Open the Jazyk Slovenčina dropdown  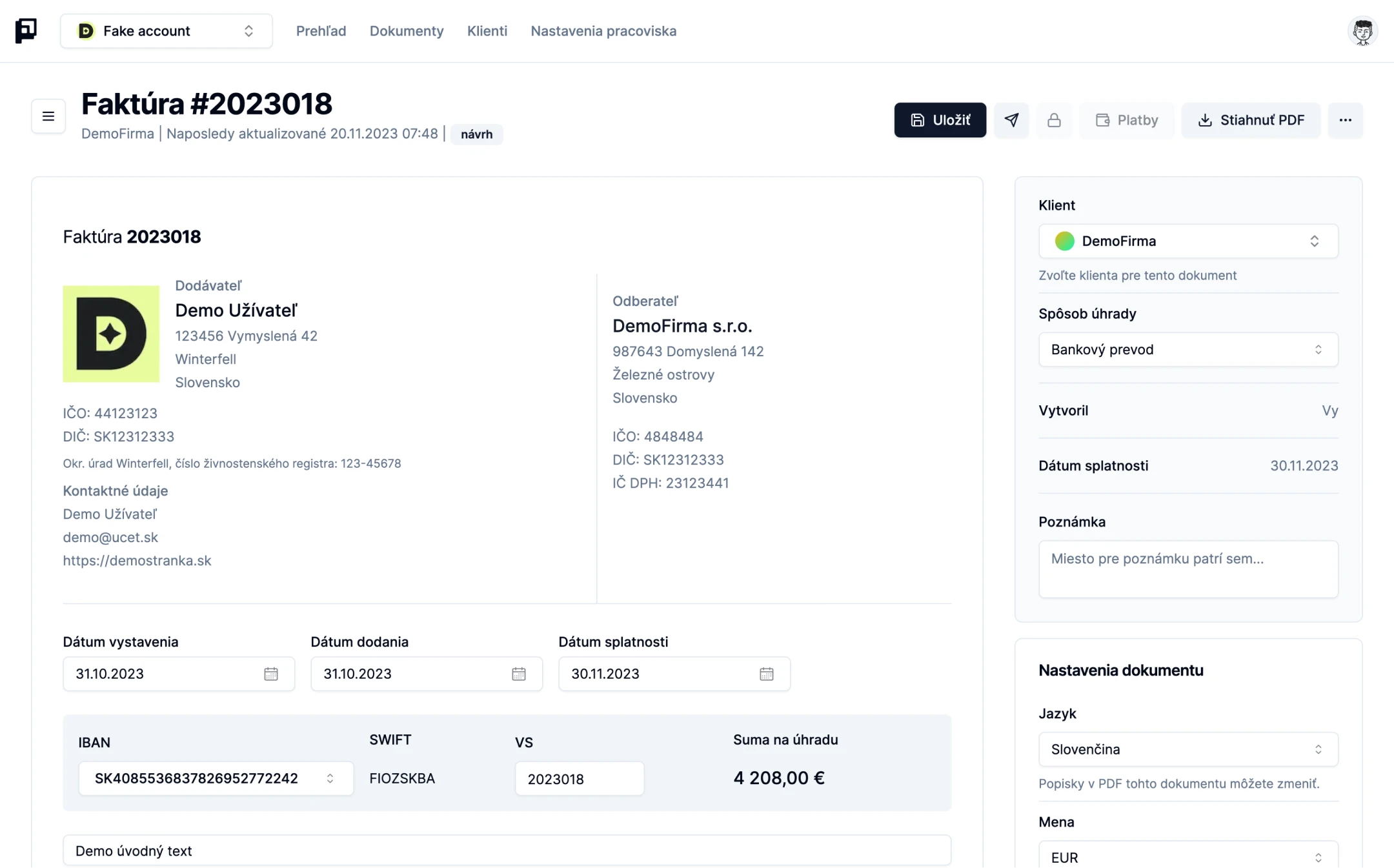[x=1187, y=749]
